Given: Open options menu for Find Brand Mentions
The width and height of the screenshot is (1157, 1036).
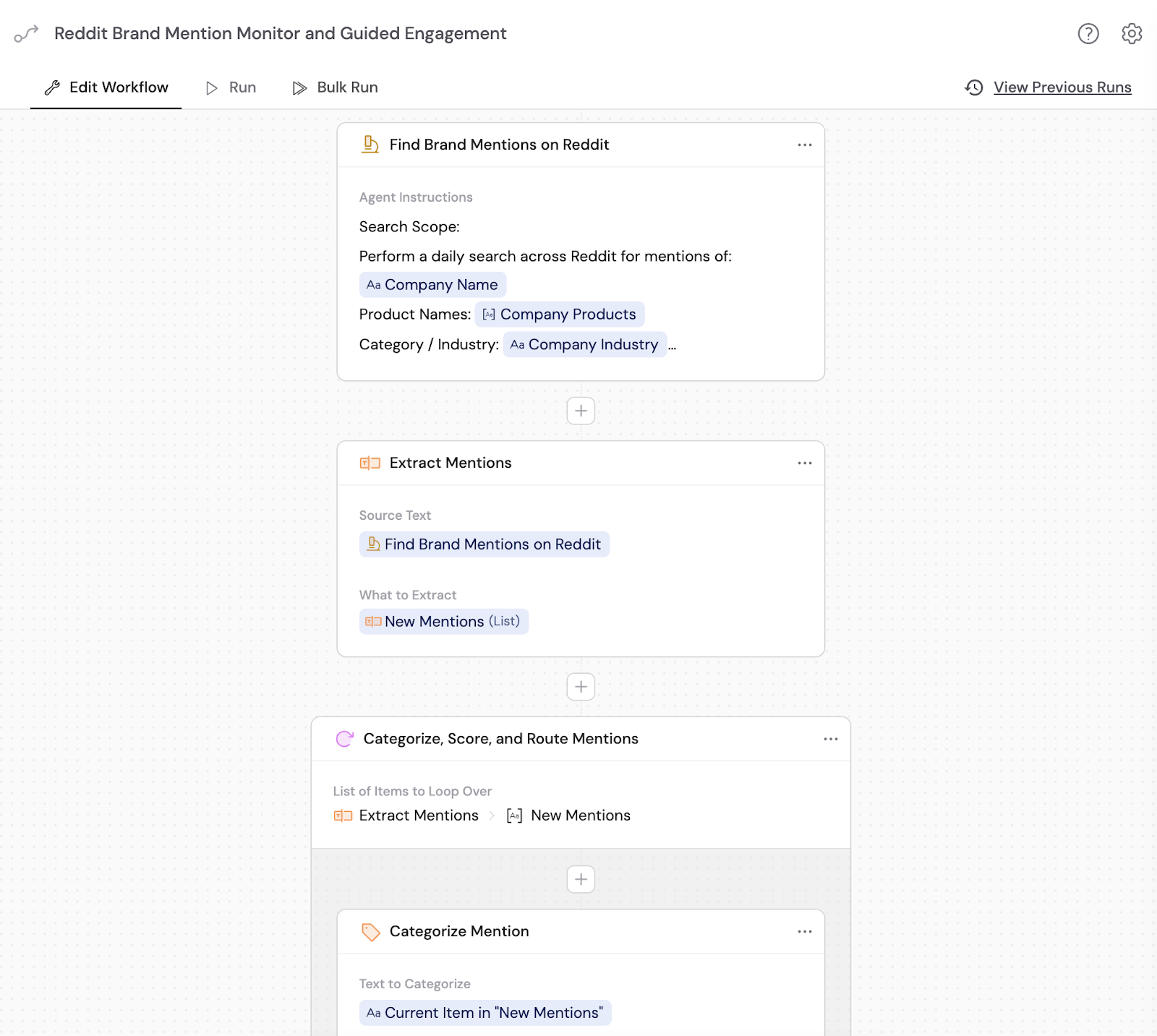Looking at the screenshot, I should (805, 145).
